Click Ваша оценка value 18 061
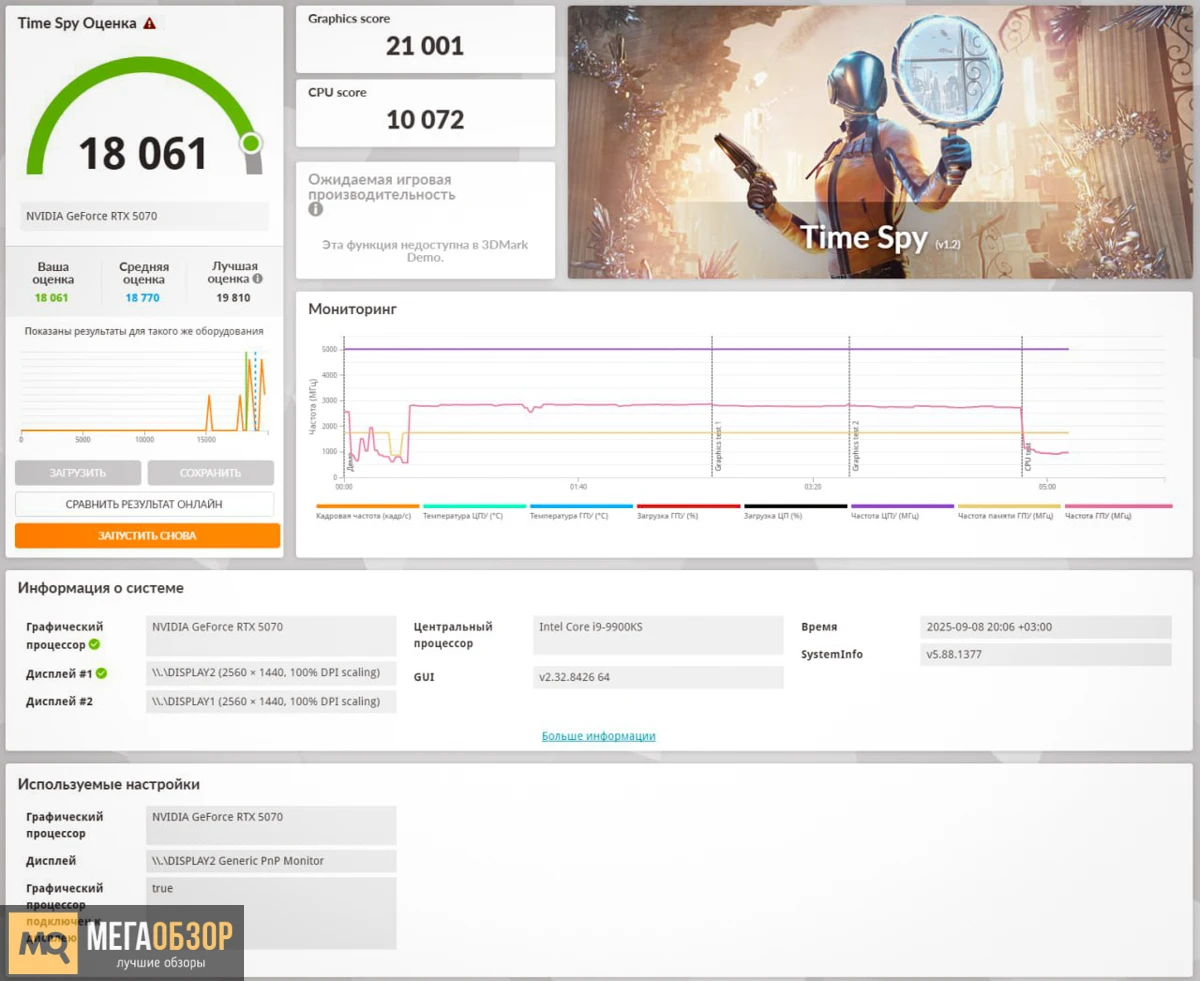The width and height of the screenshot is (1200, 981). coord(52,298)
